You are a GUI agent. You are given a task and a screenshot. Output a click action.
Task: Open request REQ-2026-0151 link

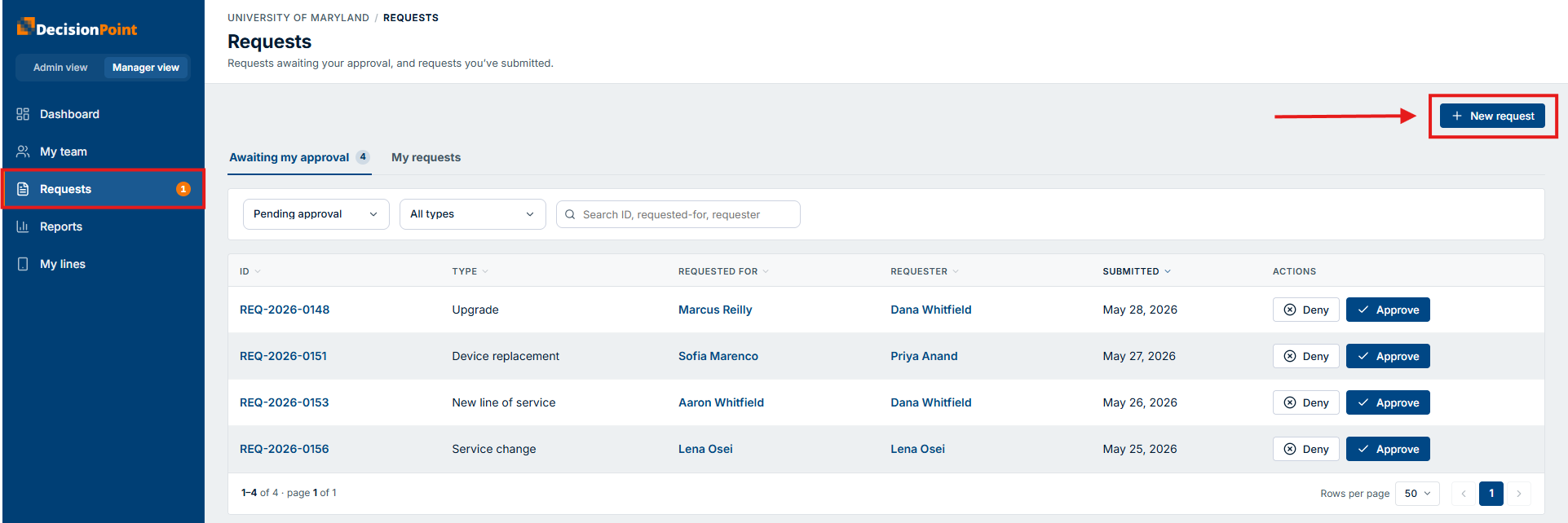tap(283, 356)
